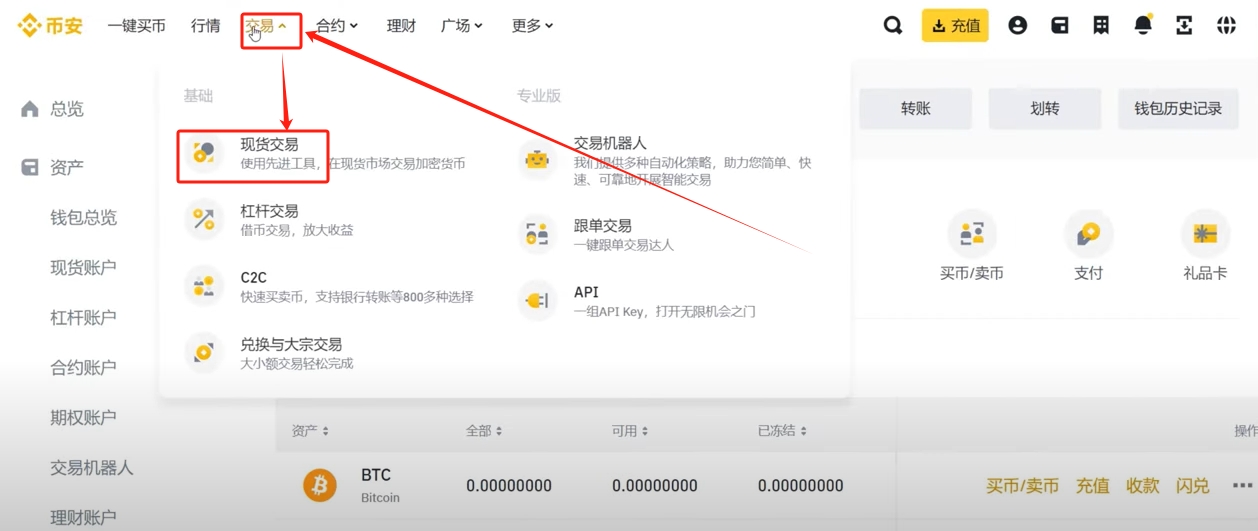1258x531 pixels.
Task: Open 杠杆账户 in the sidebar
Action: tap(84, 317)
